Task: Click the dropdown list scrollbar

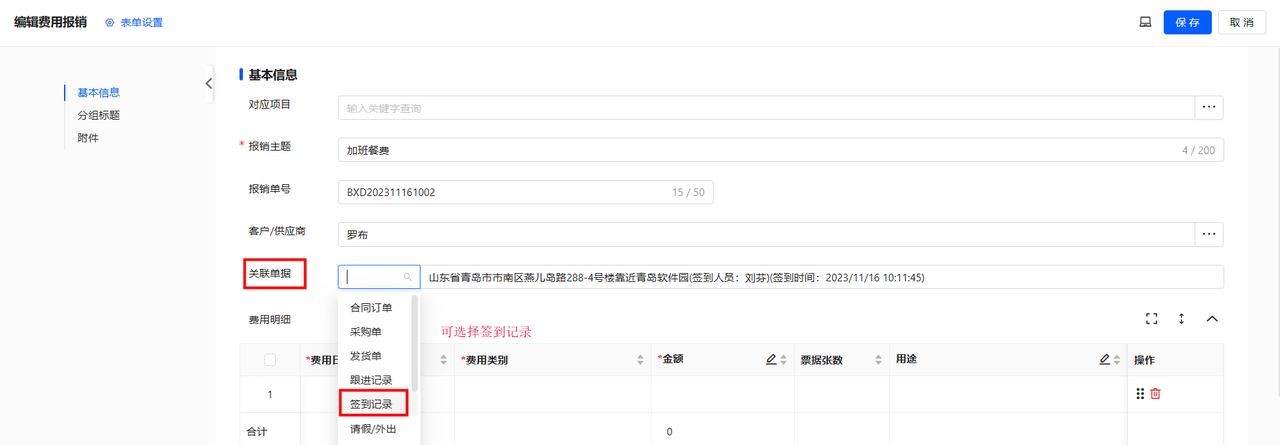Action: click(x=415, y=345)
